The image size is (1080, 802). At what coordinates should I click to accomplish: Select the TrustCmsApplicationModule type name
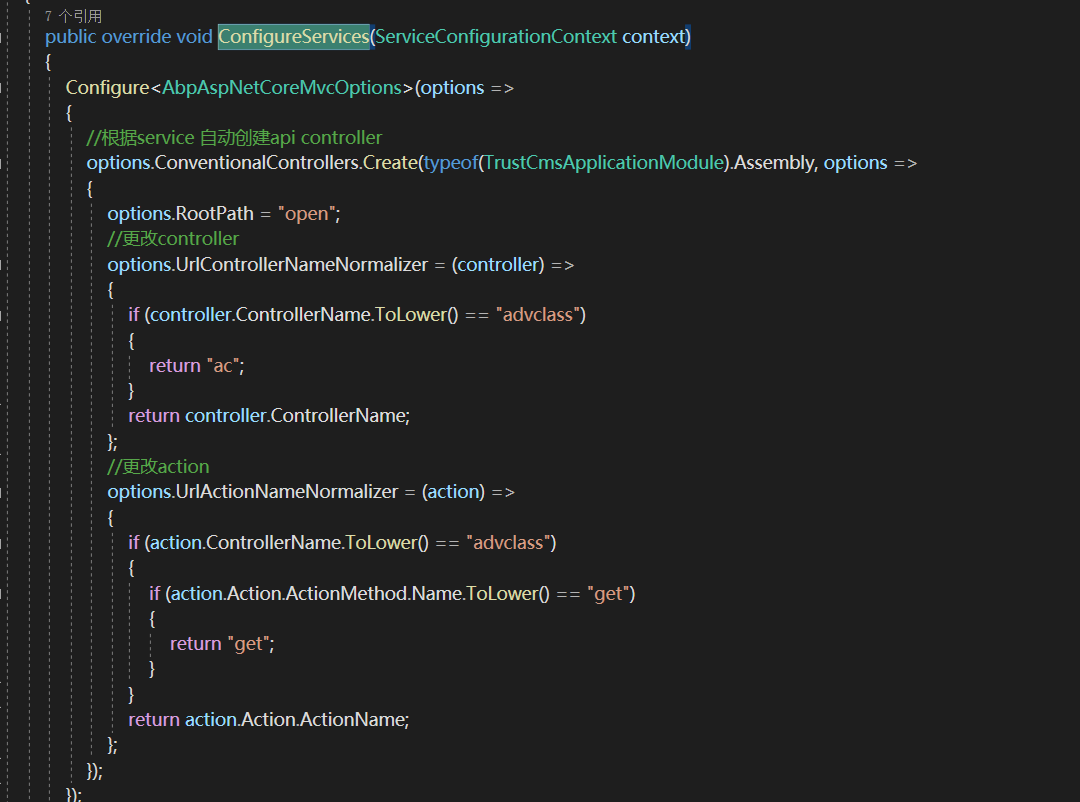tap(604, 162)
